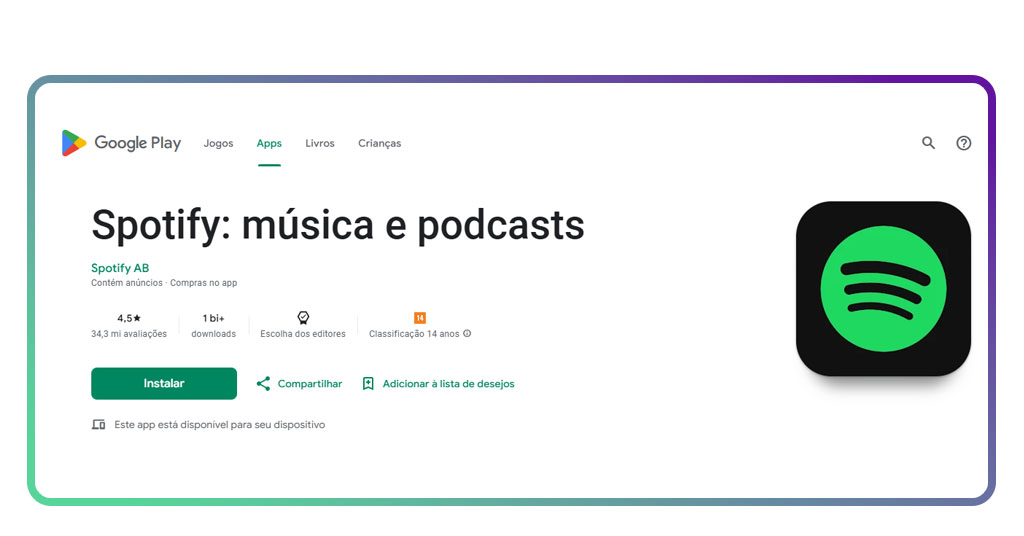The image size is (1024, 536).
Task: Click the orange 14 age rating badge
Action: click(x=420, y=318)
